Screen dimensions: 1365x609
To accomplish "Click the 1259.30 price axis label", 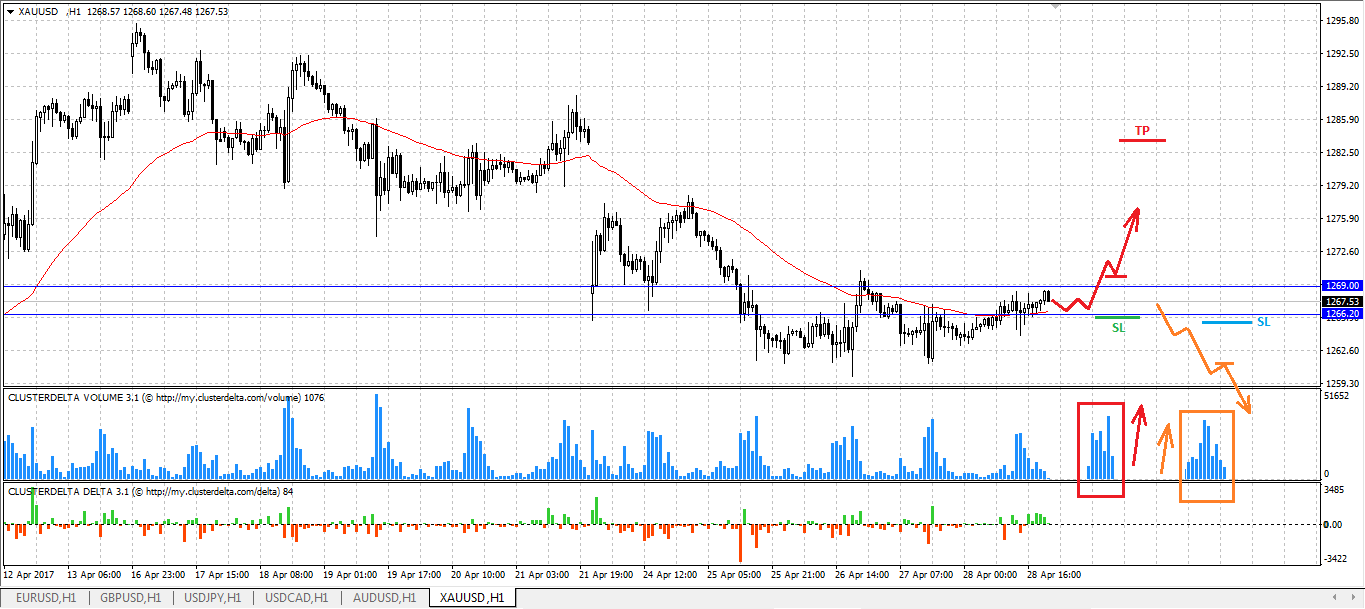I will (x=1342, y=383).
